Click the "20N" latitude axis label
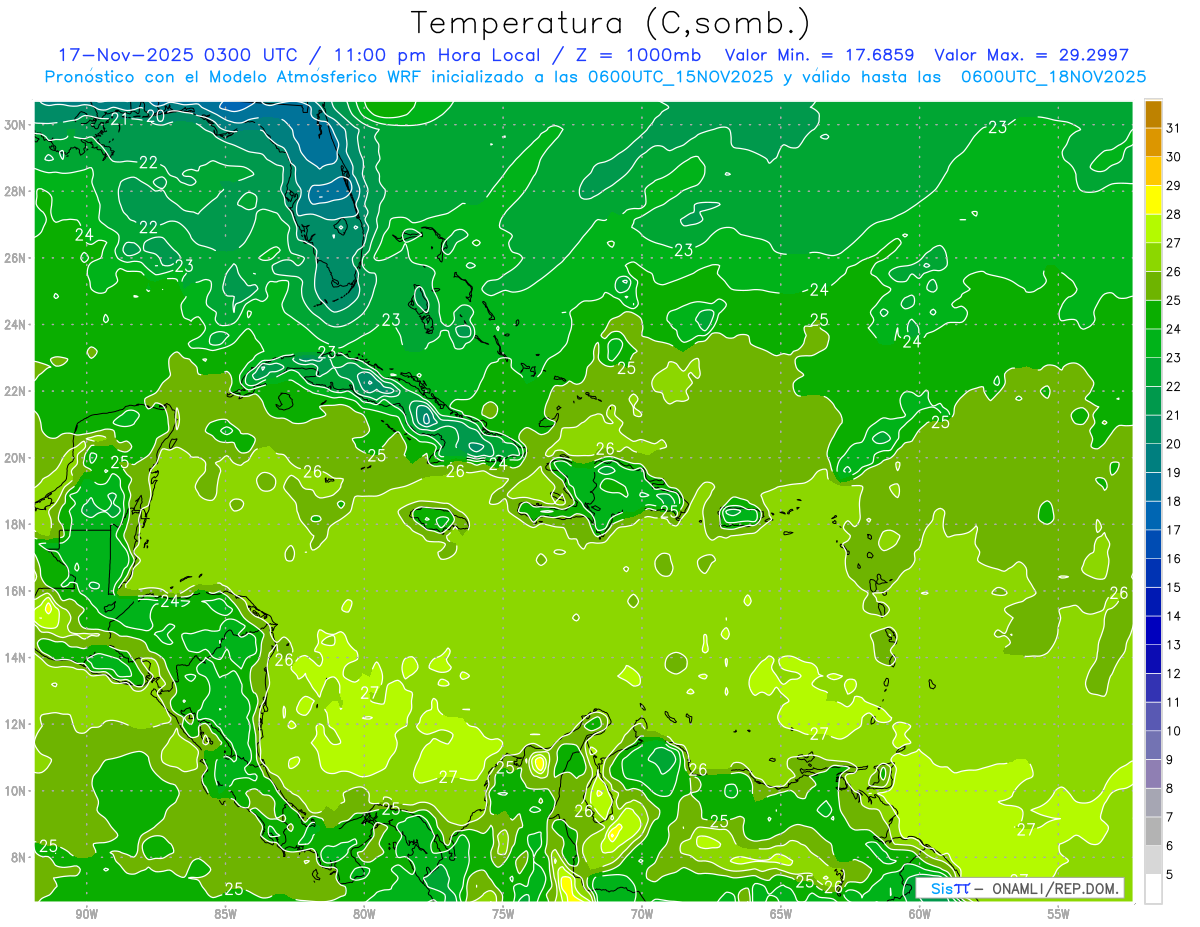This screenshot has width=1200, height=927. (15, 458)
